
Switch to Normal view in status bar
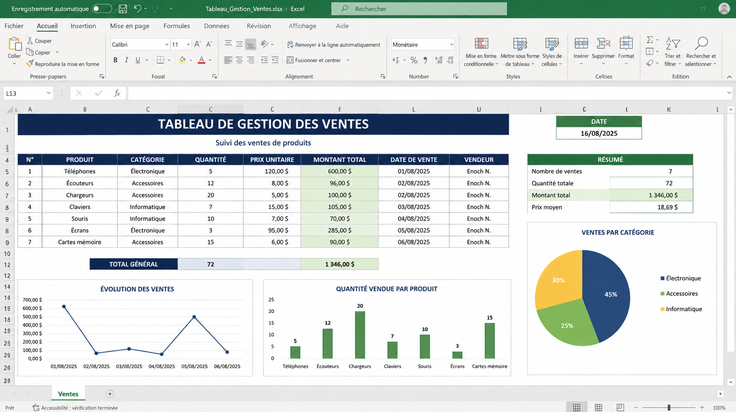coord(576,407)
